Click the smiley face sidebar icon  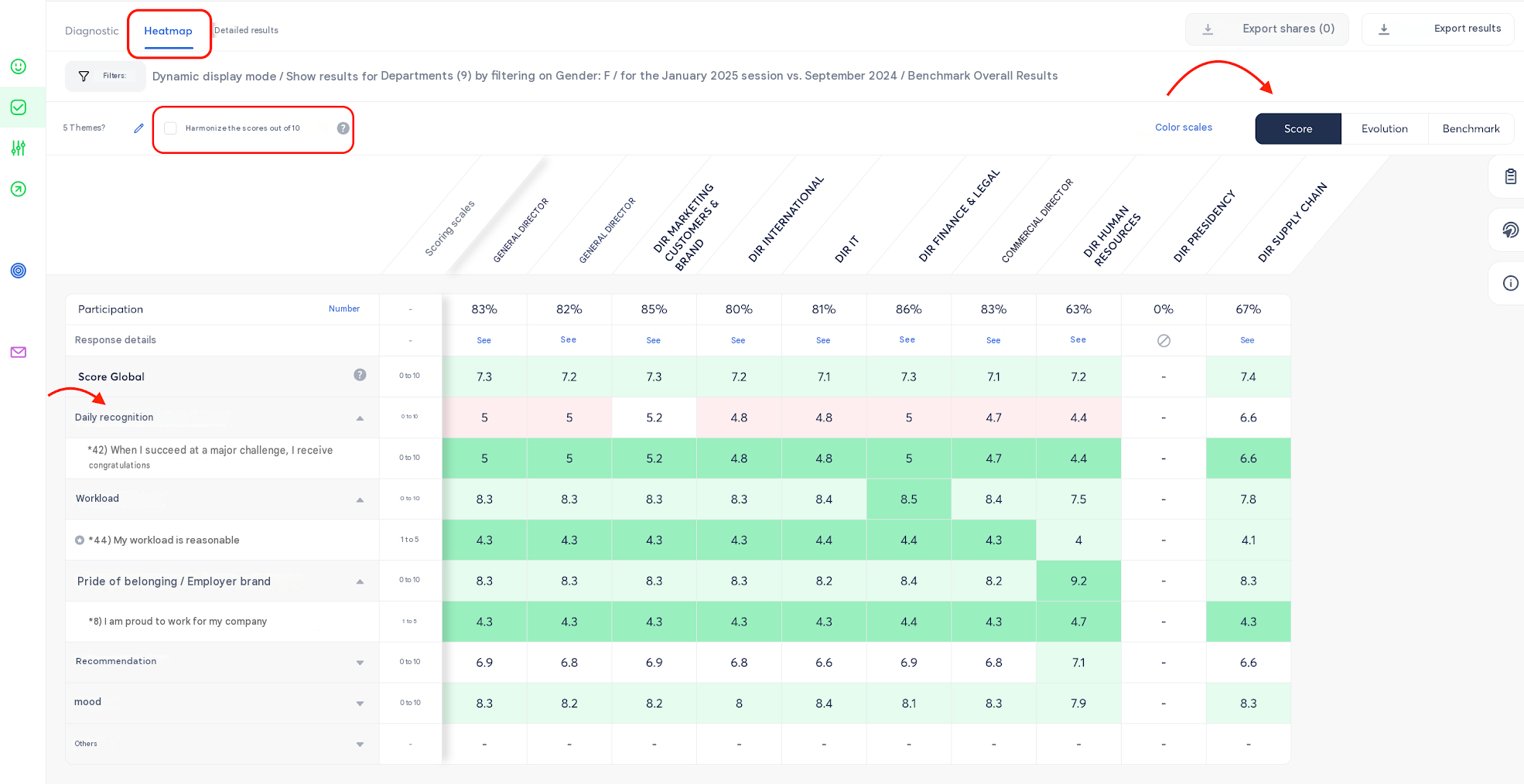(x=19, y=66)
